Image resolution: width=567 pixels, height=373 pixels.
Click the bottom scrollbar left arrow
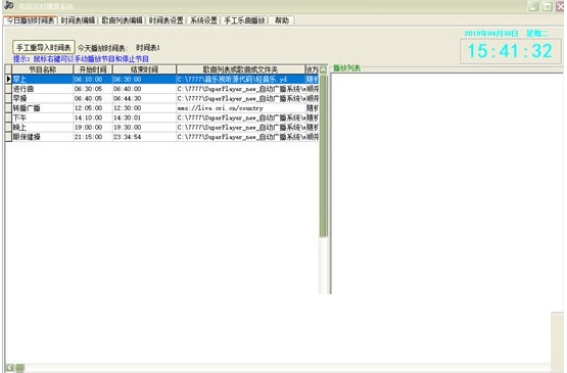tap(10, 368)
